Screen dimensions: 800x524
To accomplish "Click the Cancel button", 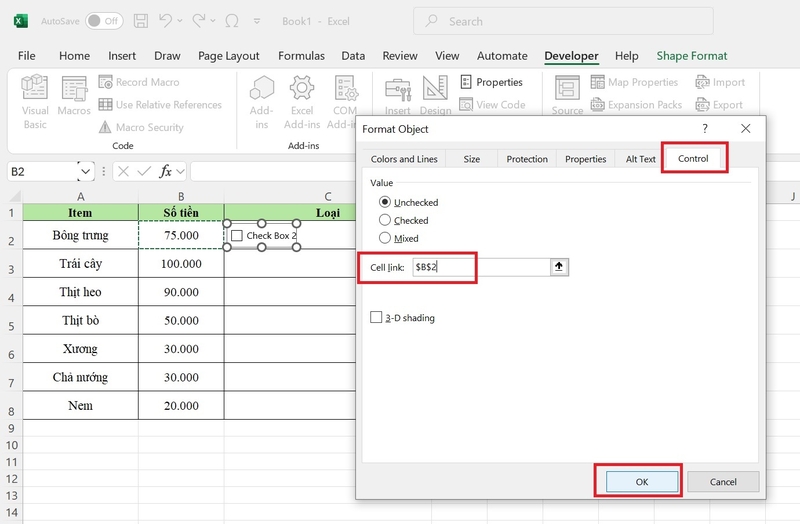I will 723,482.
